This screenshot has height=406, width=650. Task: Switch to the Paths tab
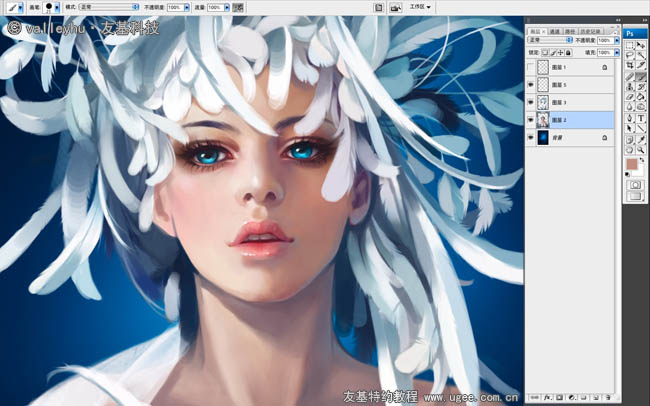point(570,32)
